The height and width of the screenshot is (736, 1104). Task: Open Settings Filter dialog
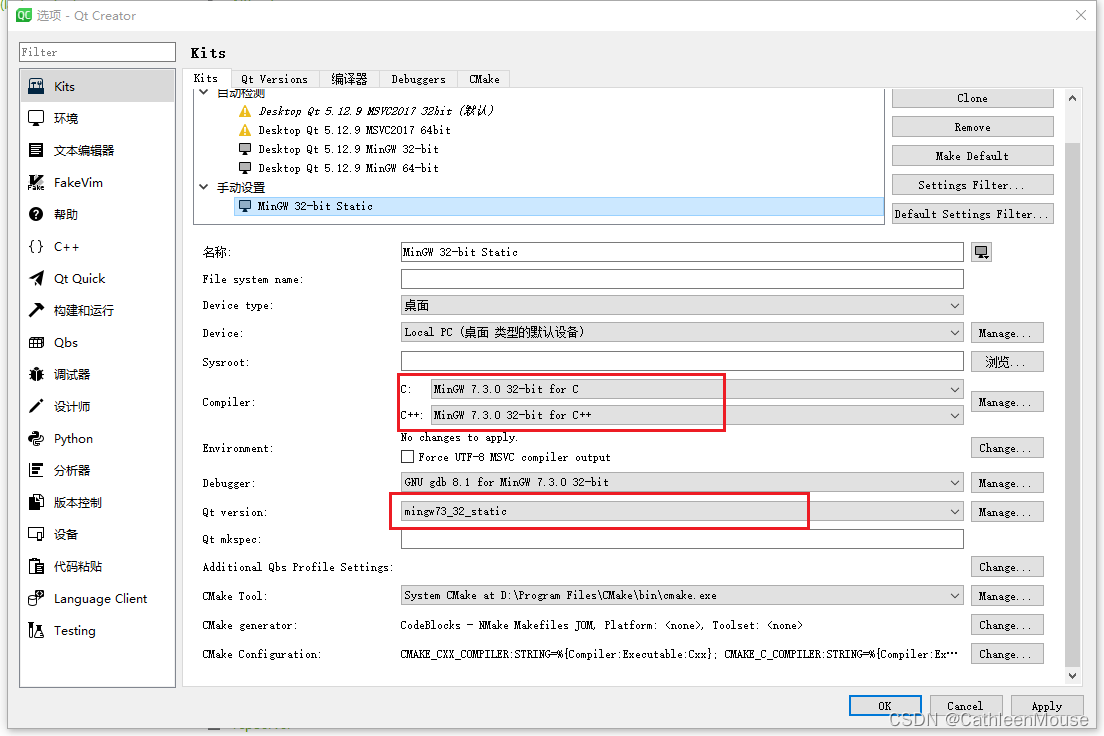pyautogui.click(x=972, y=185)
